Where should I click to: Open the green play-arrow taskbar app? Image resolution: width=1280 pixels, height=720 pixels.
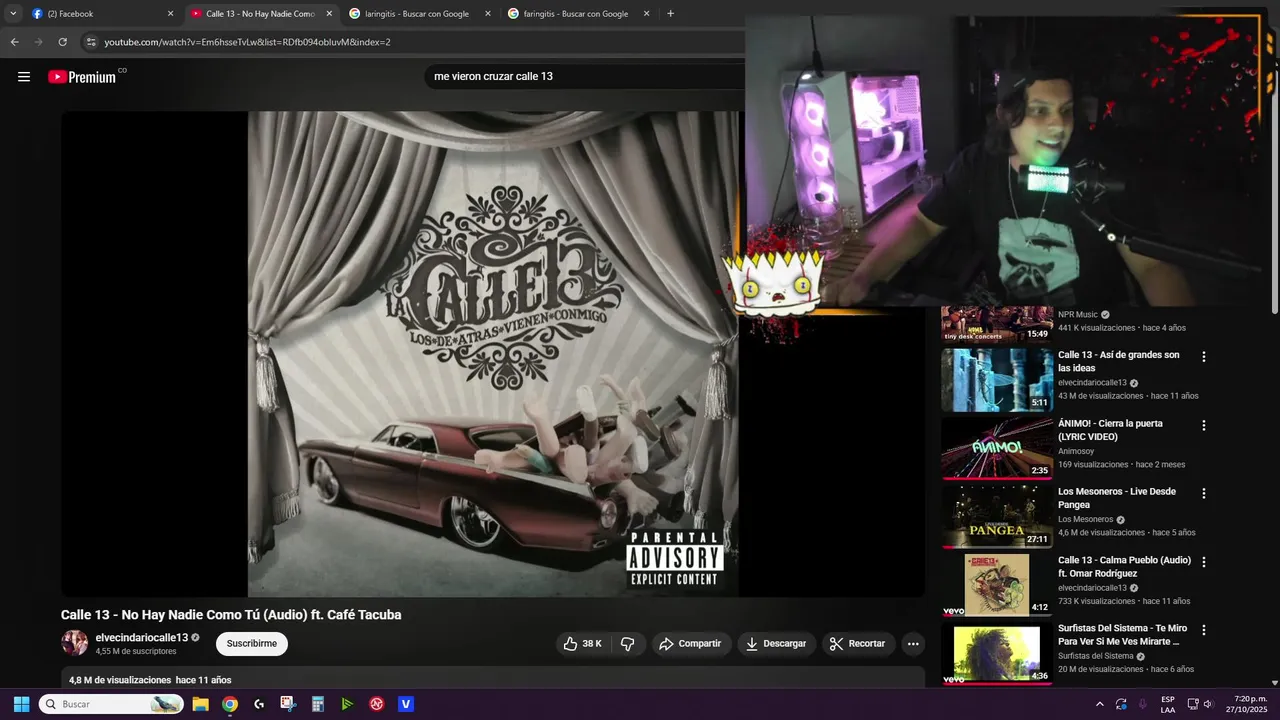(x=347, y=704)
